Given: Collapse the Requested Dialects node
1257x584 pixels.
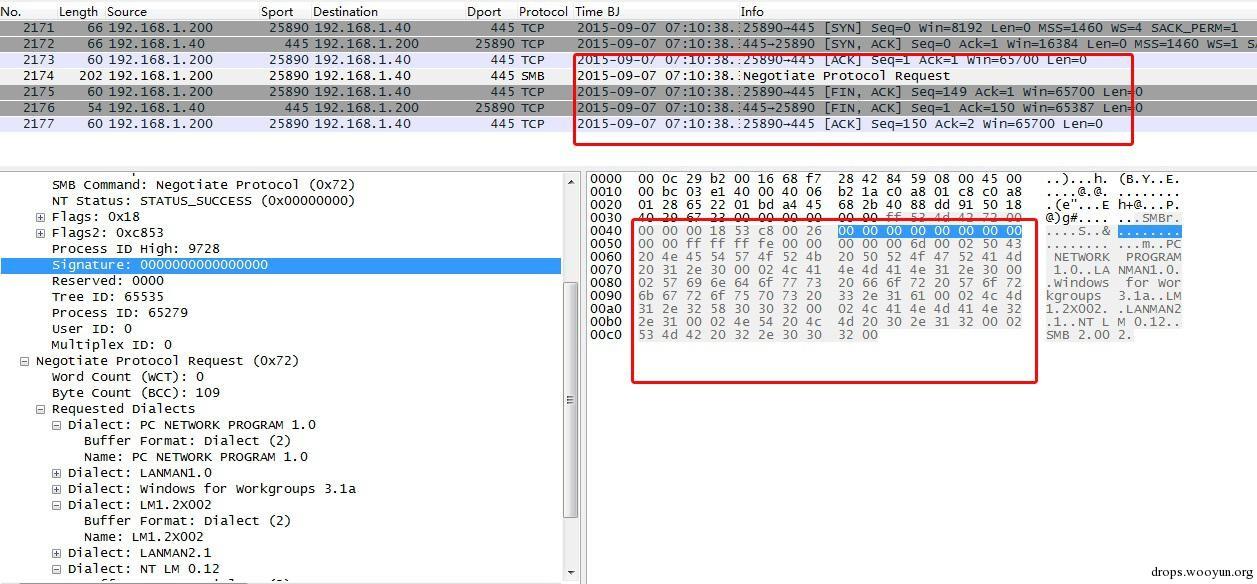Looking at the screenshot, I should pos(41,409).
